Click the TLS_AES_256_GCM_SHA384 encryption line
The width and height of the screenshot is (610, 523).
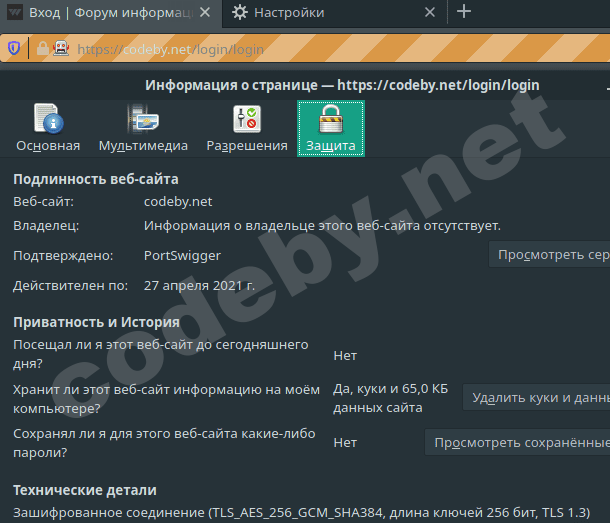[x=301, y=513]
